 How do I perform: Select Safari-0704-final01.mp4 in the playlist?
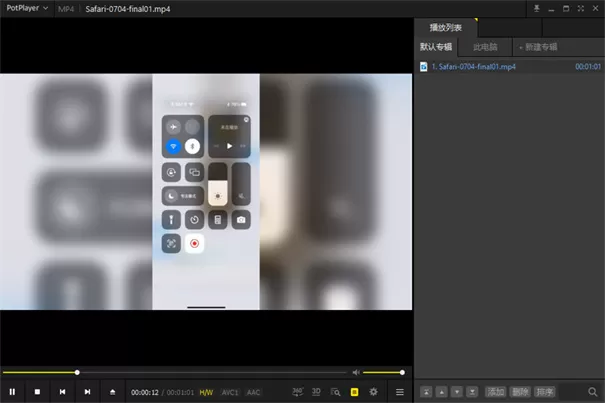(x=510, y=66)
